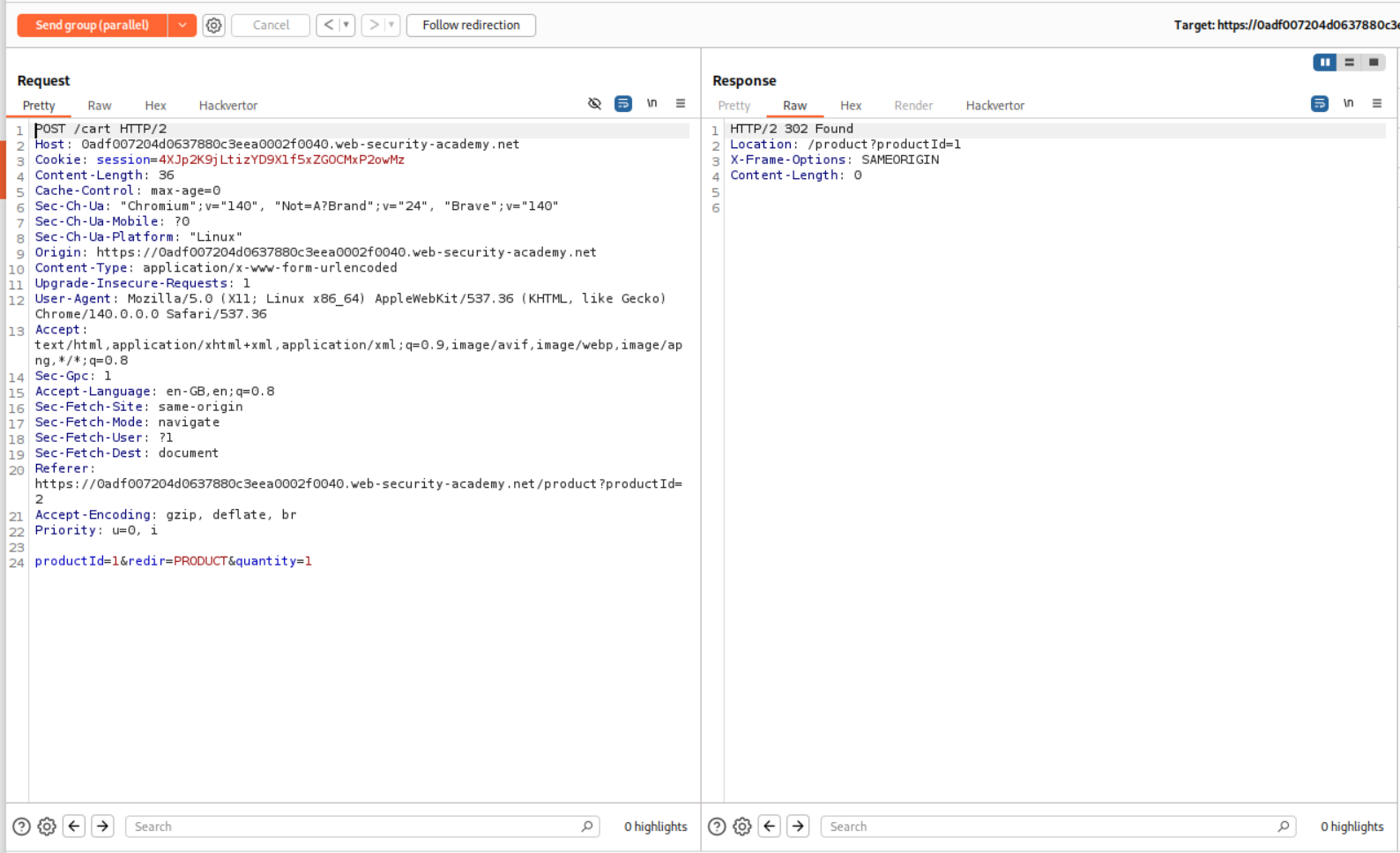
Task: Open the send mode dropdown arrow
Action: [x=182, y=25]
